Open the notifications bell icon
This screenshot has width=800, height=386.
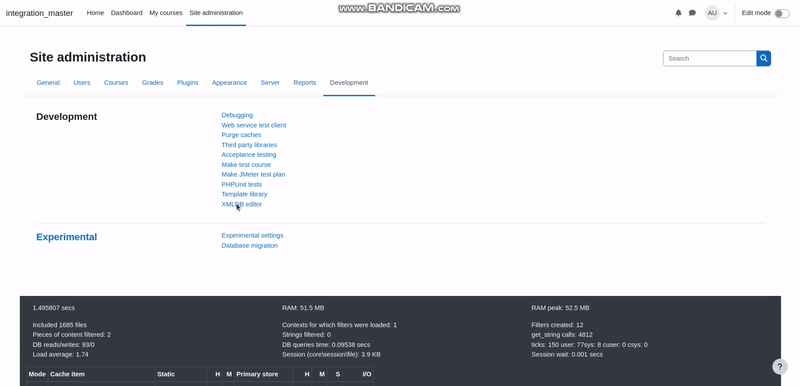(x=678, y=13)
